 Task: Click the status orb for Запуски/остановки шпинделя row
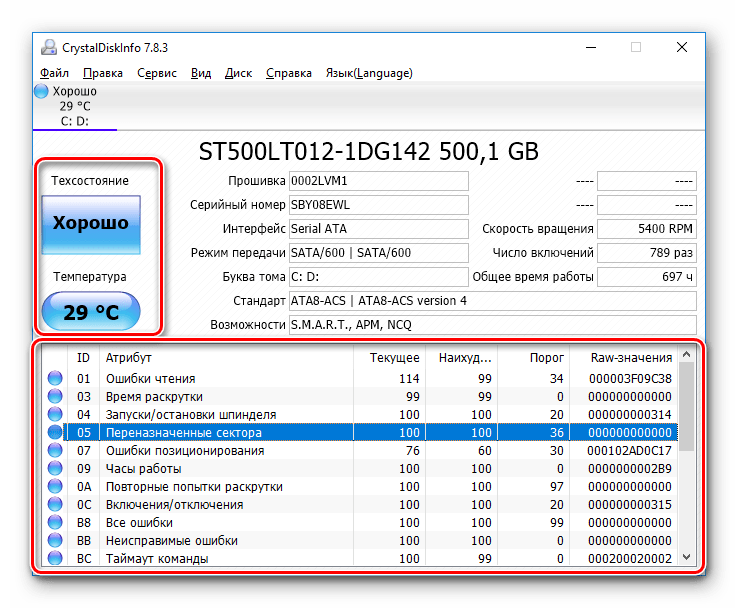(x=55, y=414)
